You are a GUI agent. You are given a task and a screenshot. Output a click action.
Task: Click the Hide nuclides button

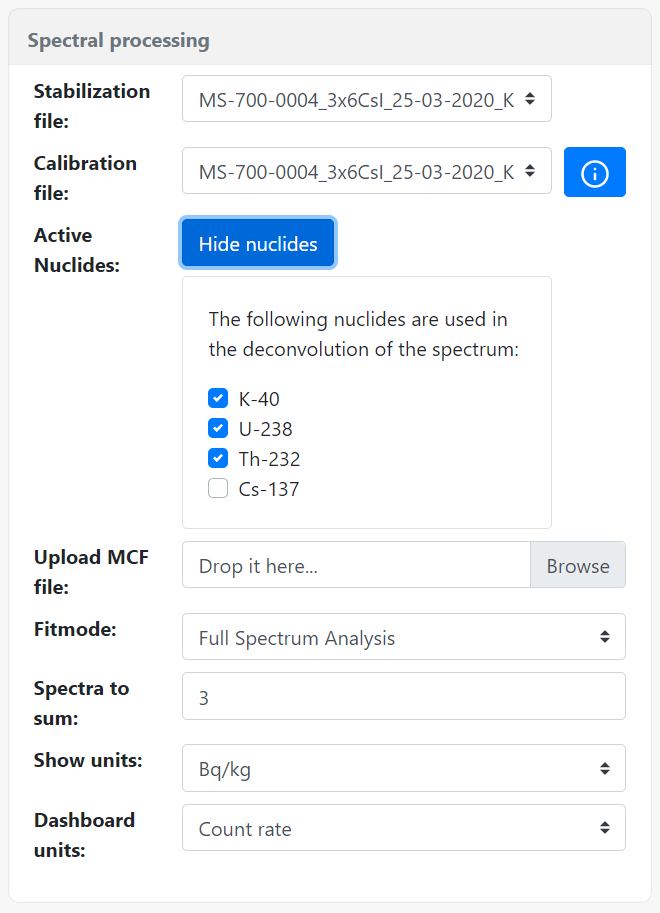258,244
